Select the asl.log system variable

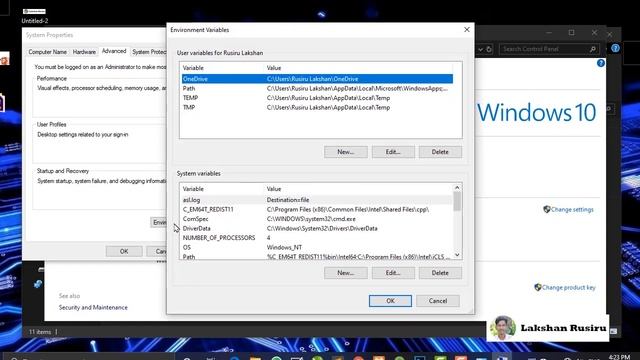(x=317, y=200)
